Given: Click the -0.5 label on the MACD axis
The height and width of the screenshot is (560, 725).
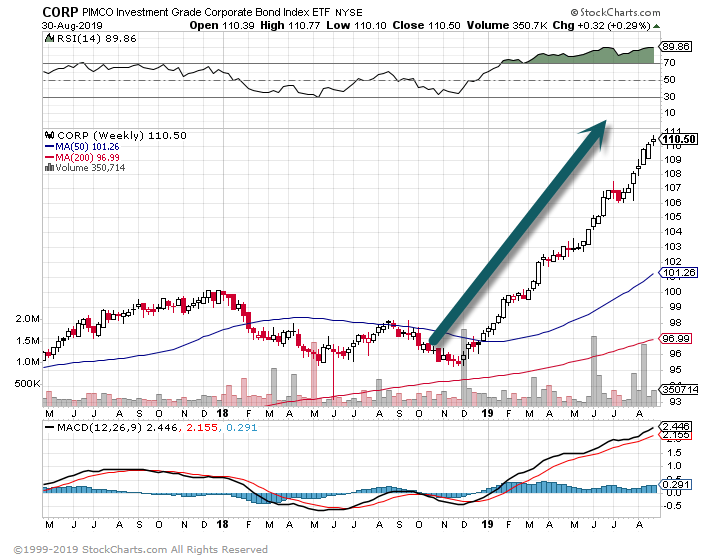Looking at the screenshot, I should pyautogui.click(x=672, y=506).
